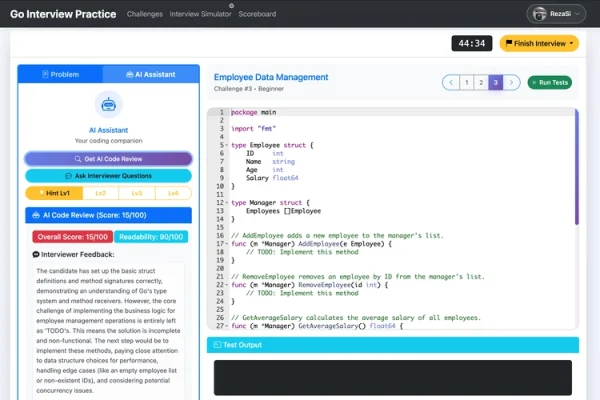Click the 'Employees []Employee' line

point(283,211)
